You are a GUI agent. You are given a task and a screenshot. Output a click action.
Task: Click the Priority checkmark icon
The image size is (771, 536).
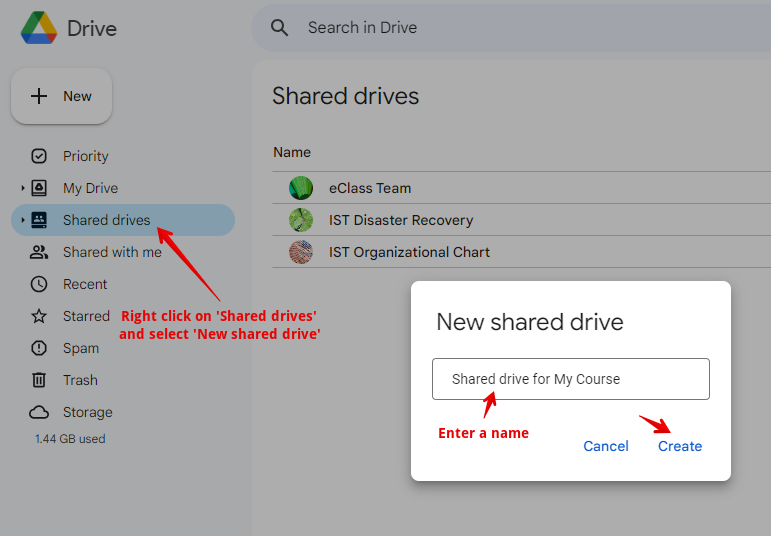click(x=39, y=156)
